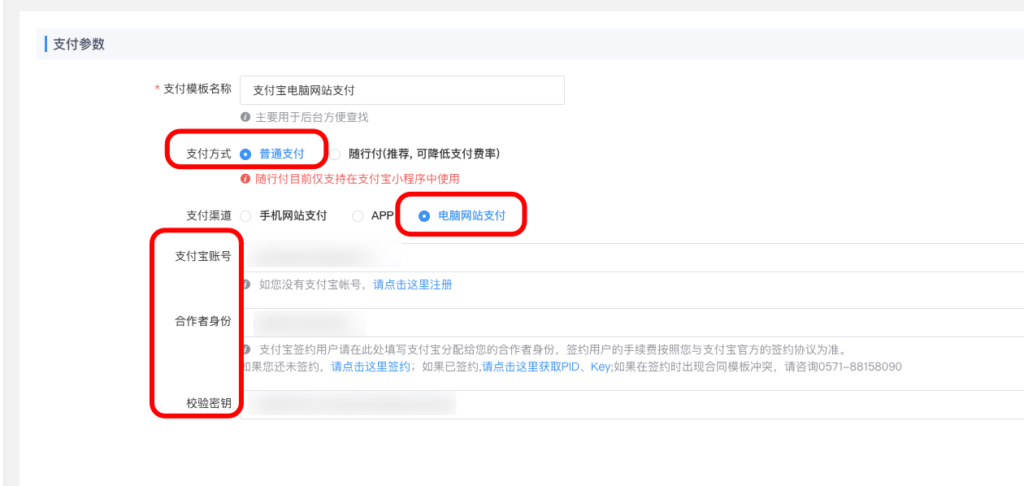Click the 支付模板名称 input field

coord(402,90)
